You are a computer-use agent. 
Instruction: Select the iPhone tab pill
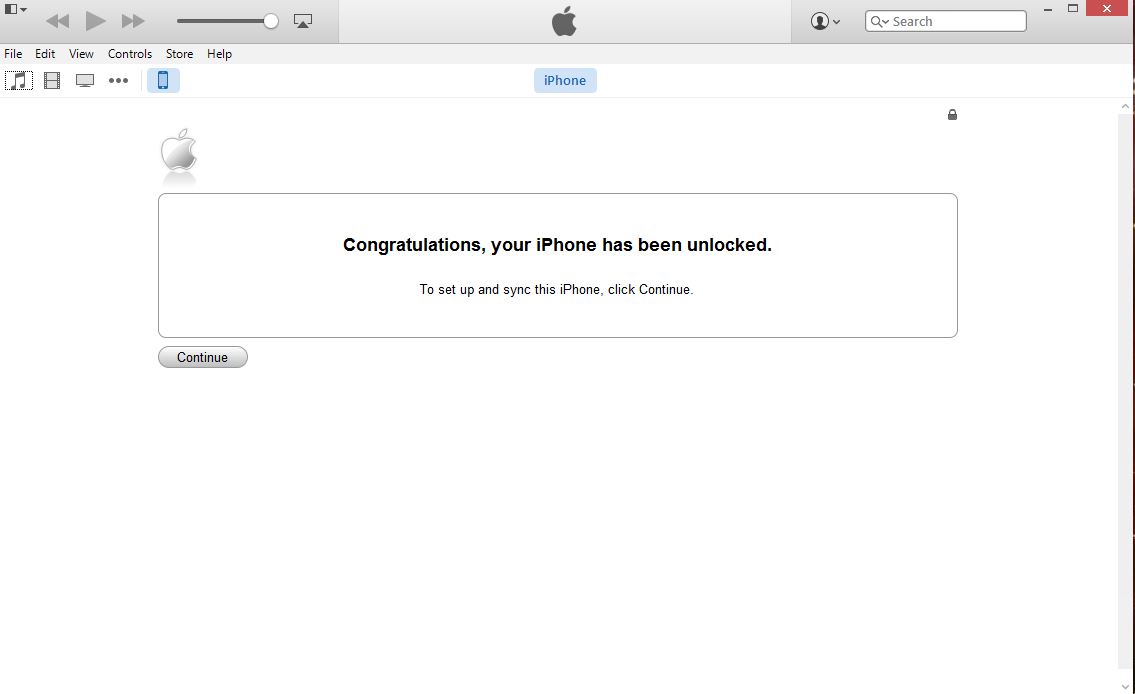click(565, 80)
